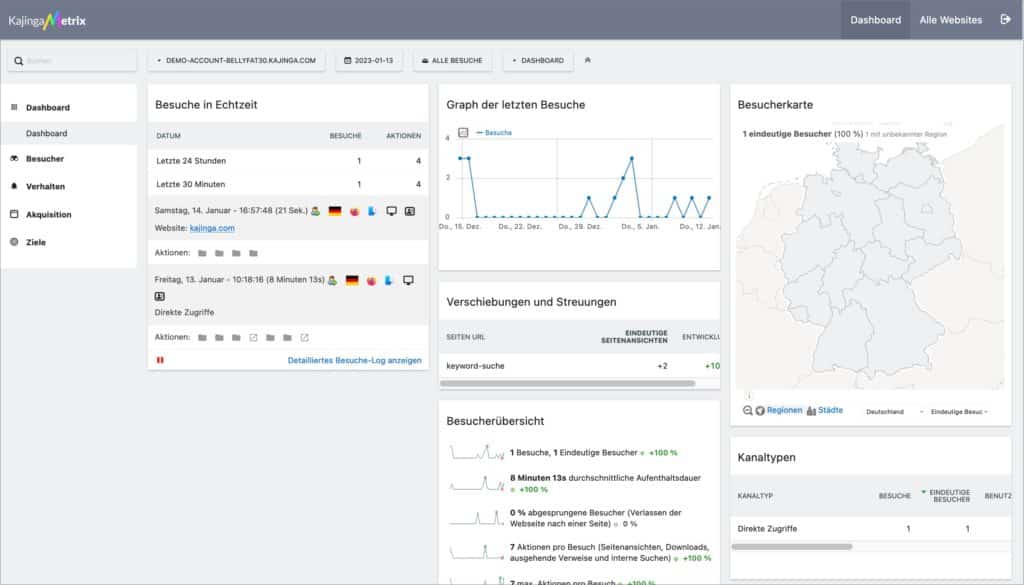Click the desktop device icon on Freitag visit

[x=408, y=280]
